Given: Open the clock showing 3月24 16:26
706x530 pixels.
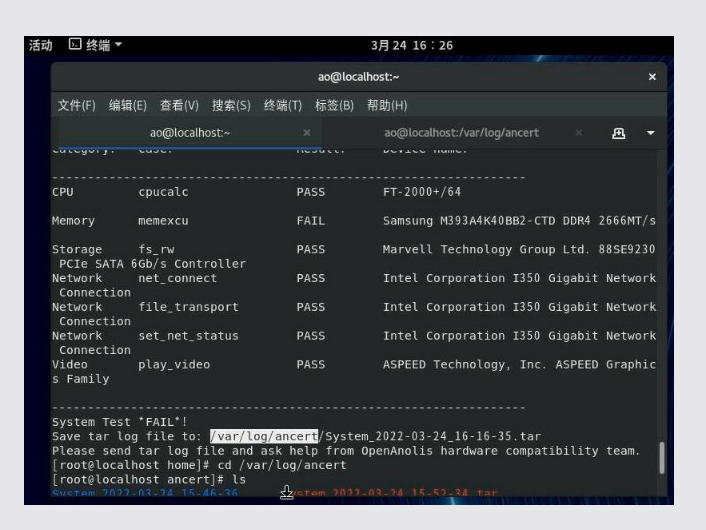Looking at the screenshot, I should 411,46.
